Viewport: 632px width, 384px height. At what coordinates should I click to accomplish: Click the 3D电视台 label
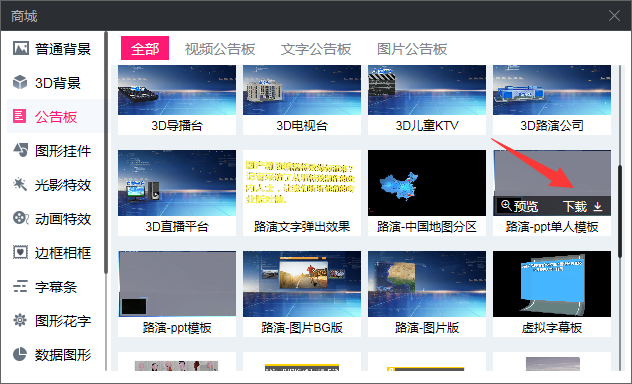(x=302, y=125)
